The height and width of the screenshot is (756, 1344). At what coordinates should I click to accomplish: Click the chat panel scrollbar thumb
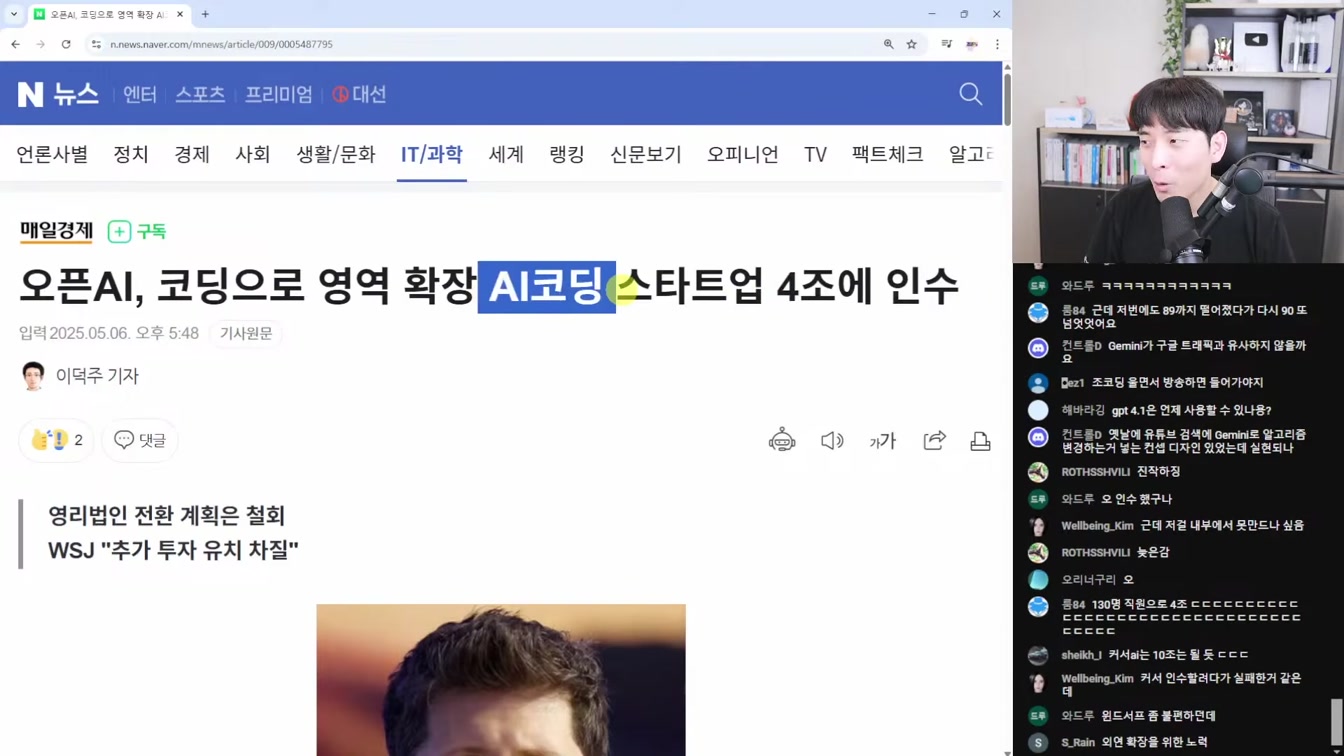pyautogui.click(x=1337, y=721)
